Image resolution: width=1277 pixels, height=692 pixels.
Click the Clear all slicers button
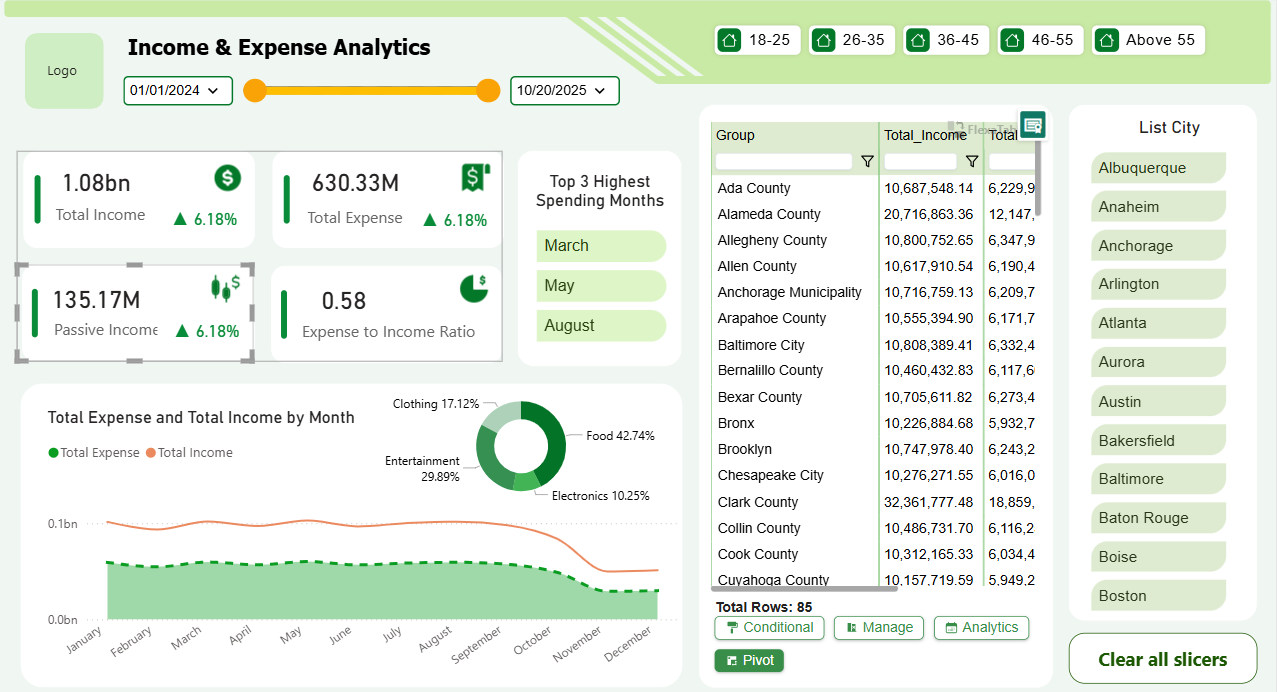click(x=1163, y=659)
